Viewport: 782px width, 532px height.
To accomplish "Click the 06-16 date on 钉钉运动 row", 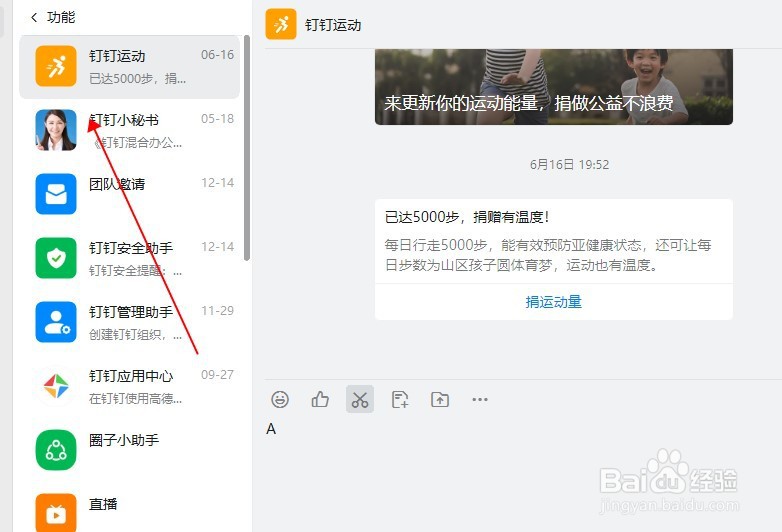I will (x=217, y=55).
